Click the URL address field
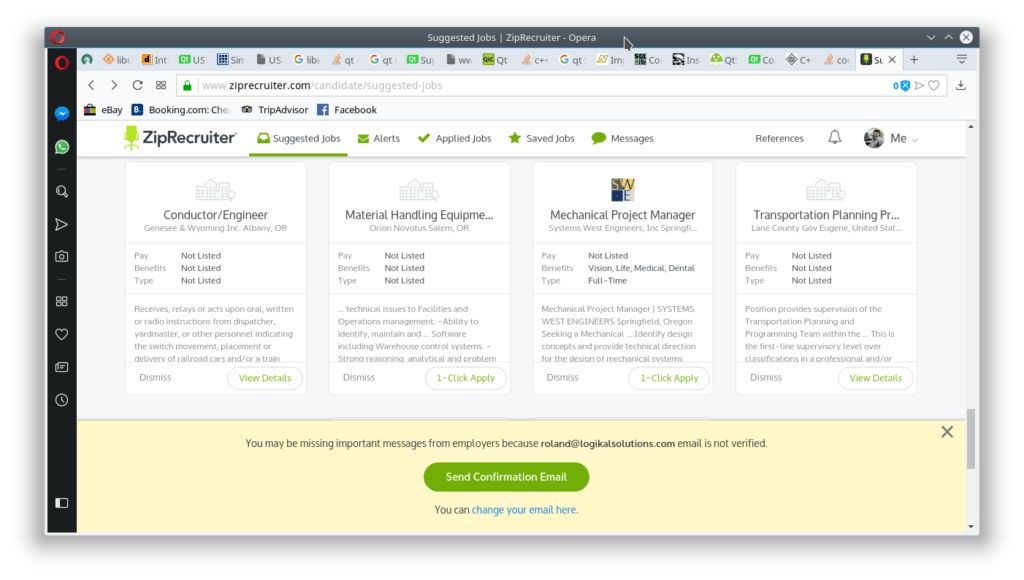 [542, 85]
